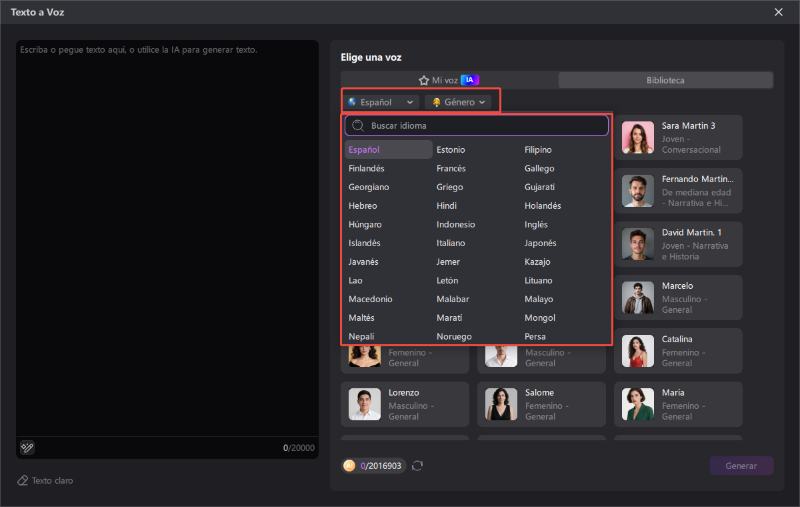Pick Jemer language
The height and width of the screenshot is (507, 800).
(448, 262)
